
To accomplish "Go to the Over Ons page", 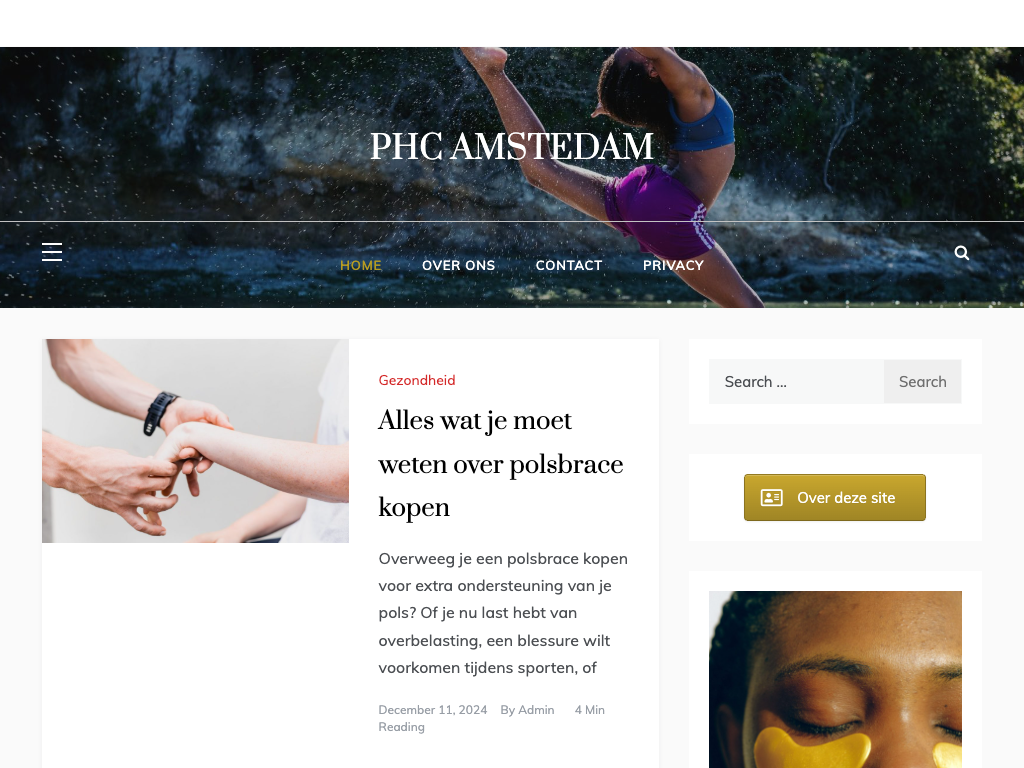I will click(x=458, y=265).
